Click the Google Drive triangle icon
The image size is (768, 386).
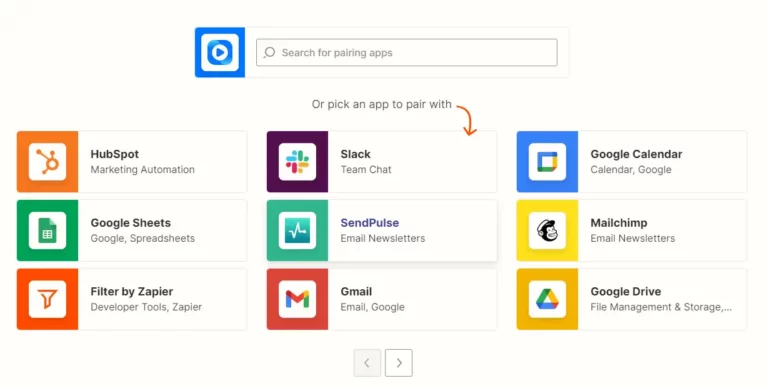pos(547,299)
